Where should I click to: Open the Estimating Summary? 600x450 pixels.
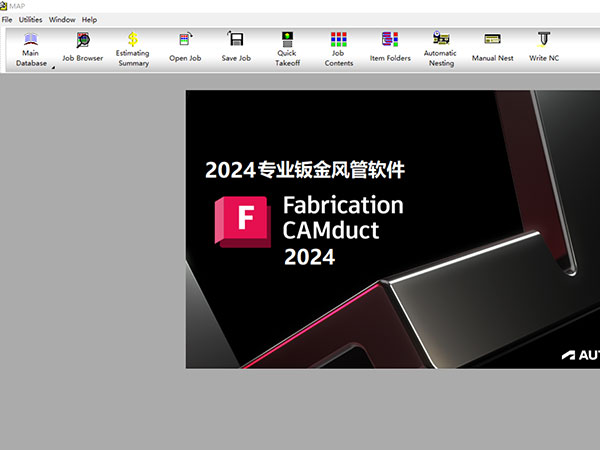[133, 49]
